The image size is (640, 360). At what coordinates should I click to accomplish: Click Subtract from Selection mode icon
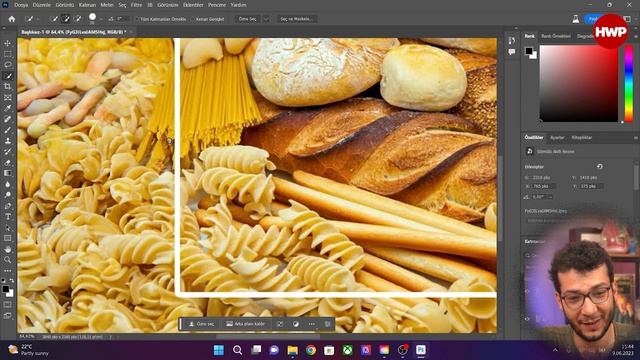click(x=78, y=19)
